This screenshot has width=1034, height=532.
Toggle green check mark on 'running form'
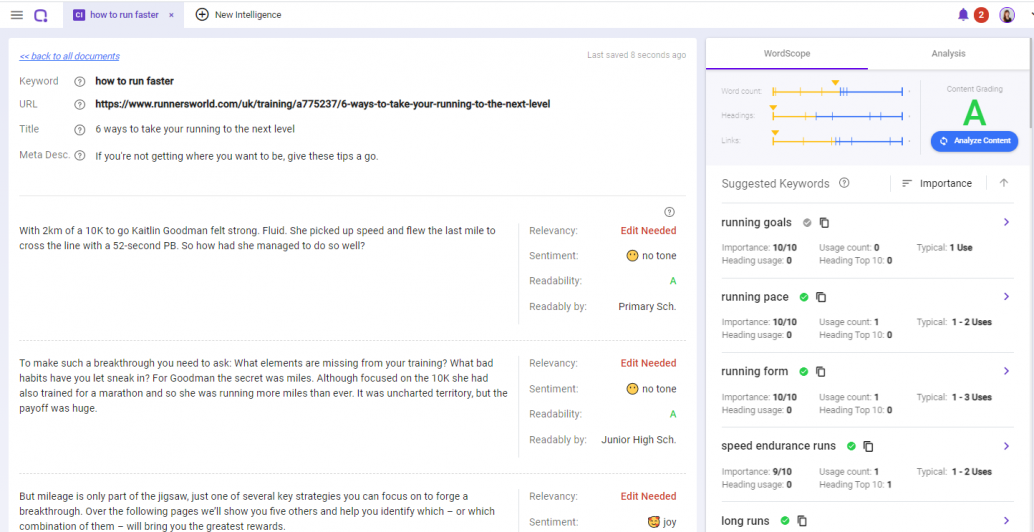click(803, 372)
